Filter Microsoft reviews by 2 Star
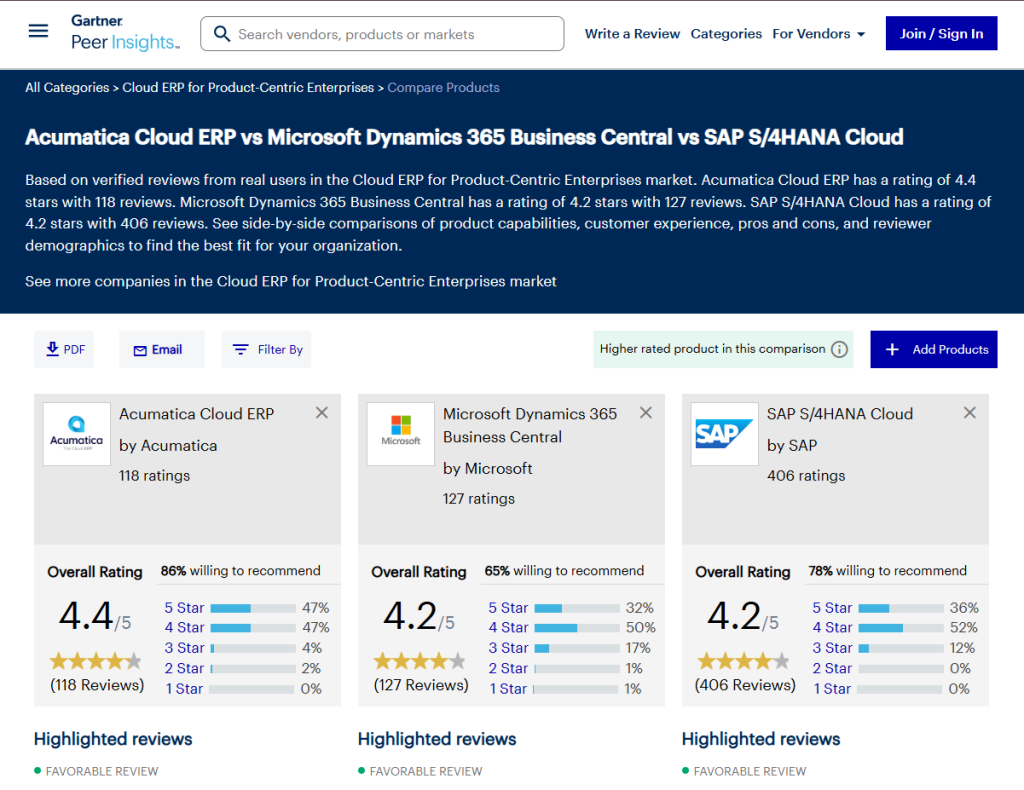Viewport: 1024px width, 790px height. point(508,668)
